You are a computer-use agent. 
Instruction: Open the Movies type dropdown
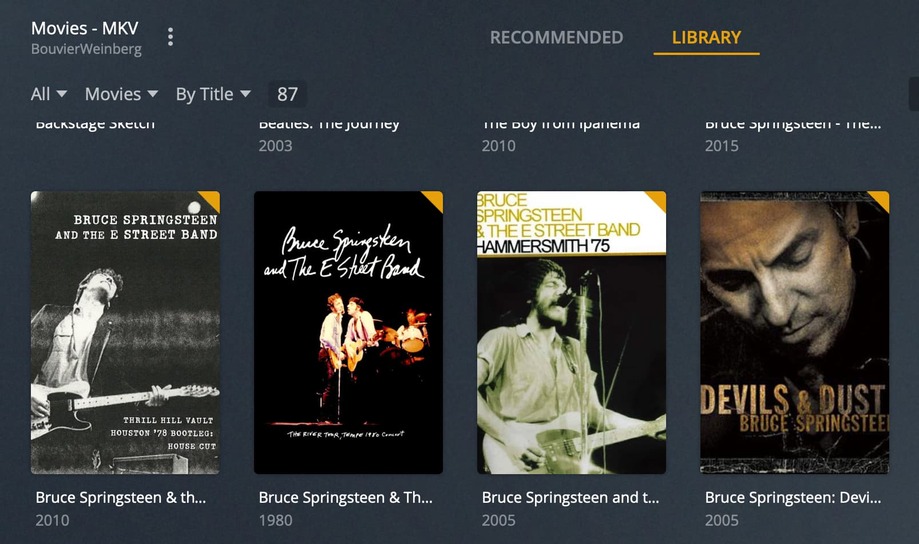coord(121,94)
